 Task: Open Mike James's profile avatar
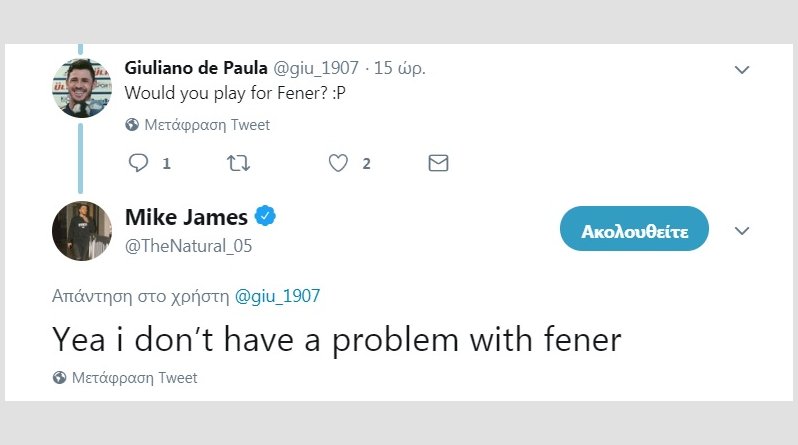pos(81,231)
